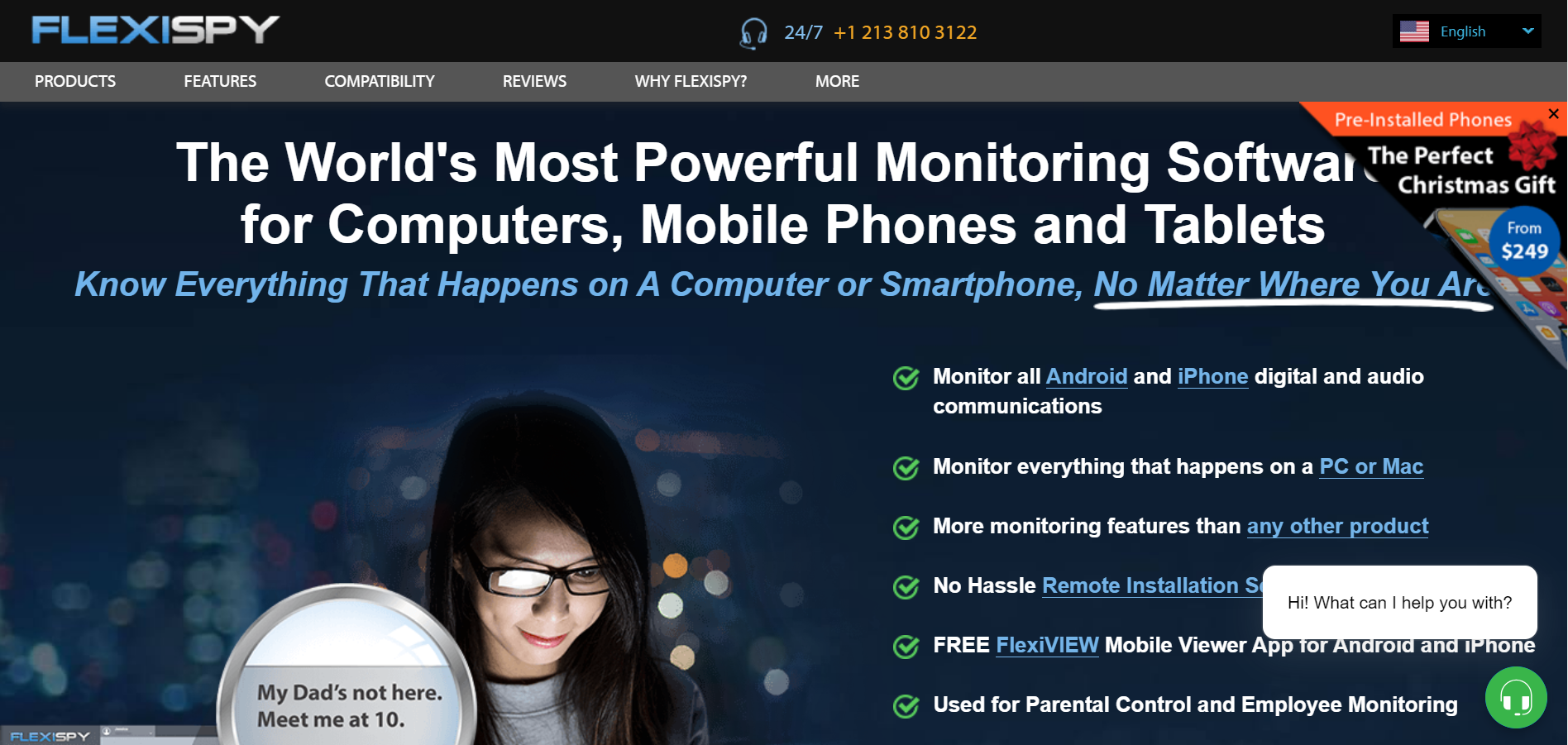This screenshot has height=745, width=1568.
Task: Open the green live chat headset button
Action: pyautogui.click(x=1516, y=698)
